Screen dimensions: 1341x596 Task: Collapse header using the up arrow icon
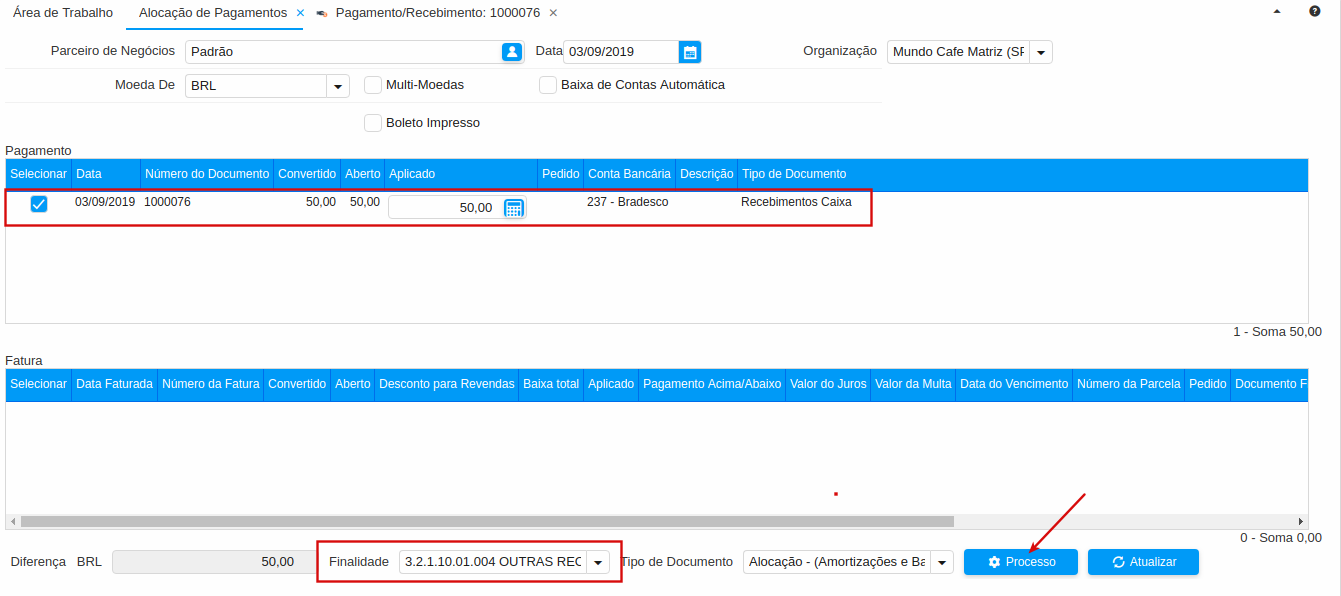click(x=1276, y=12)
